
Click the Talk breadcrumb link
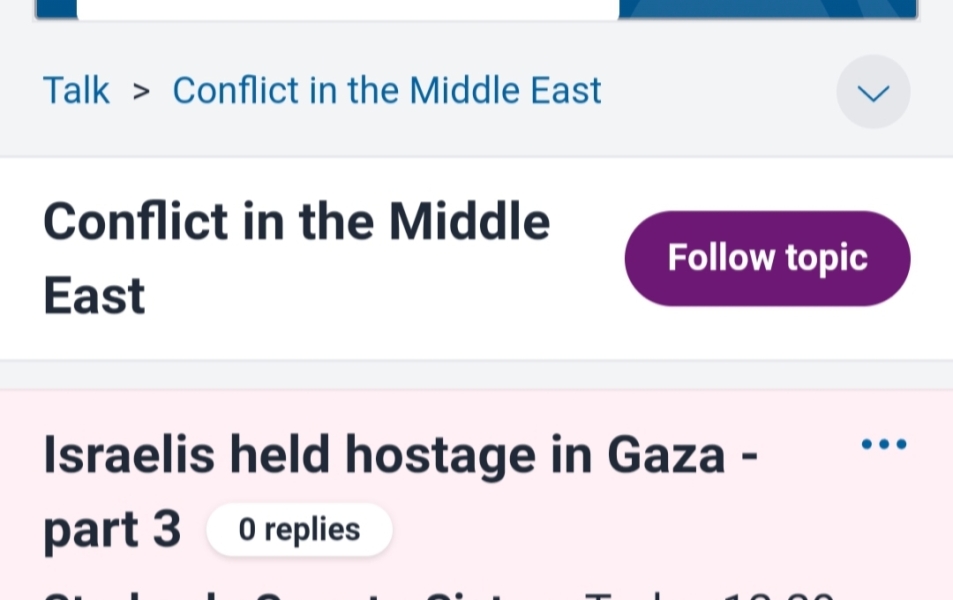[76, 90]
